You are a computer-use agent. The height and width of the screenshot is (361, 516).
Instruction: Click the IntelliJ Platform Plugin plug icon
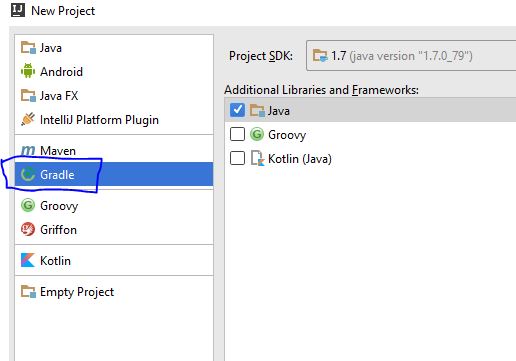pos(28,119)
